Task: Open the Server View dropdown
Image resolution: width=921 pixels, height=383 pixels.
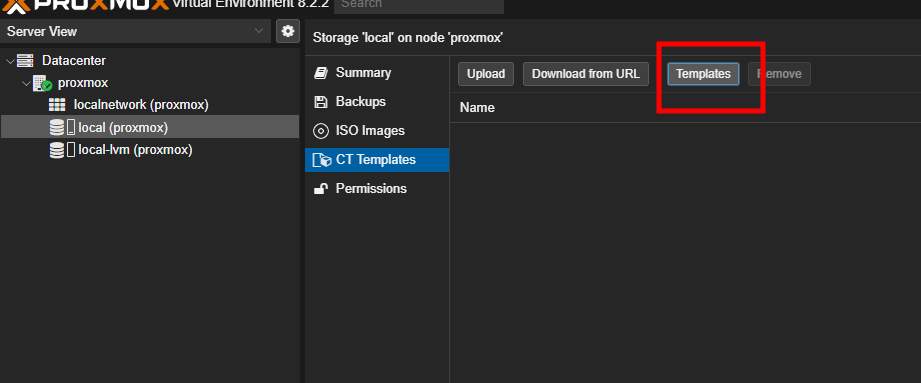Action: click(x=136, y=31)
